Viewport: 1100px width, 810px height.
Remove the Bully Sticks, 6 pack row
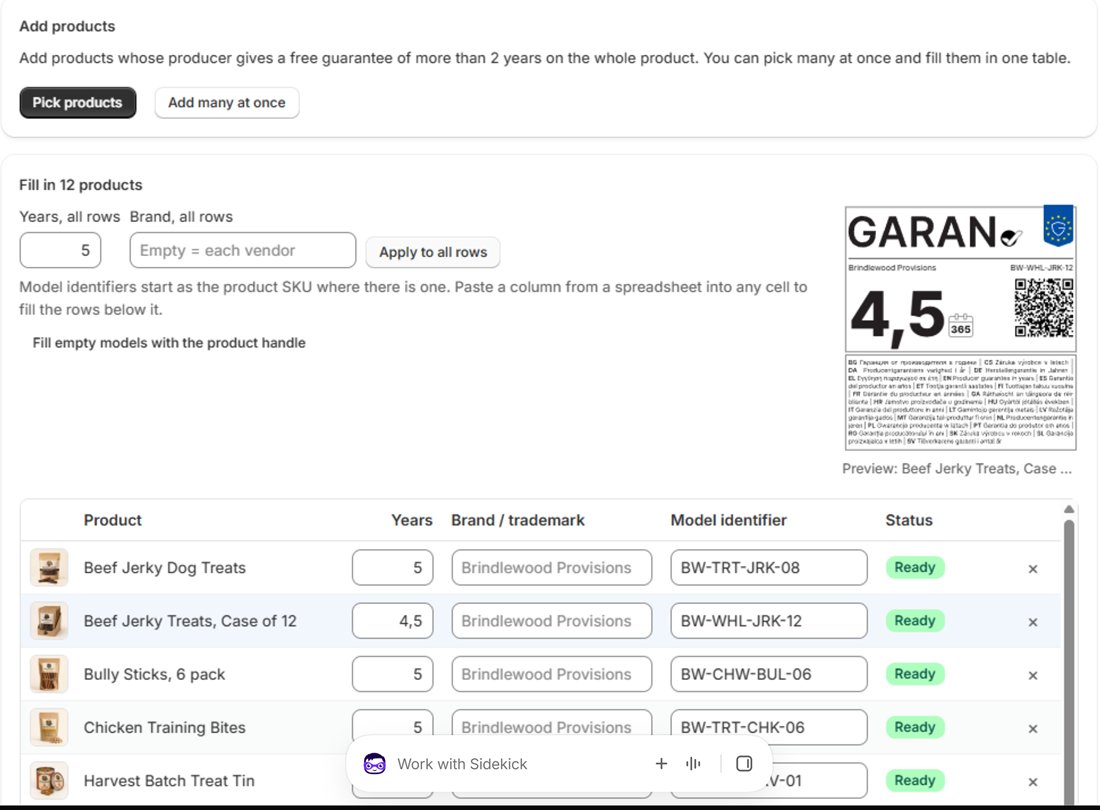point(1033,675)
